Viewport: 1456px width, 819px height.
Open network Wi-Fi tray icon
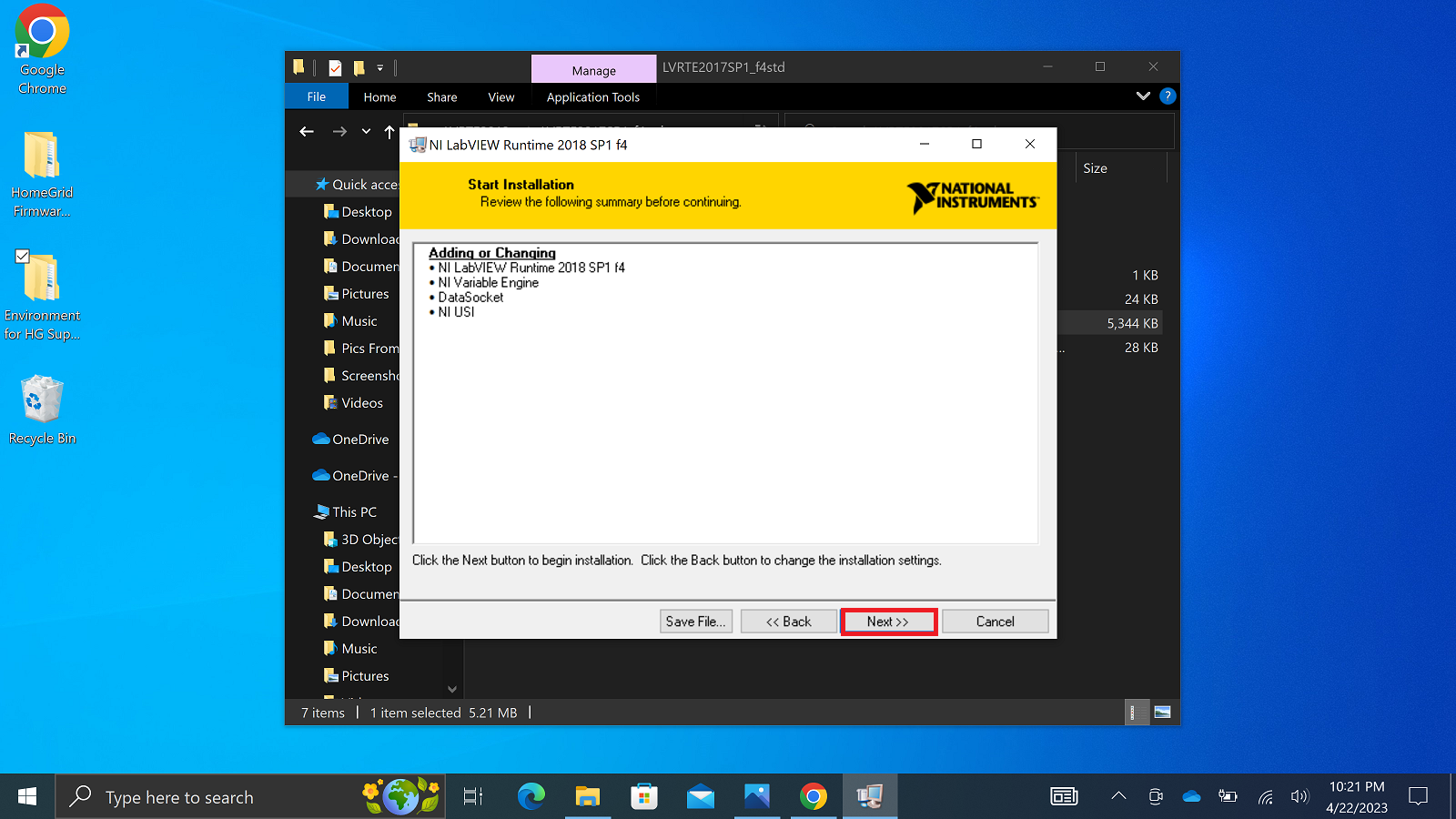(1265, 796)
